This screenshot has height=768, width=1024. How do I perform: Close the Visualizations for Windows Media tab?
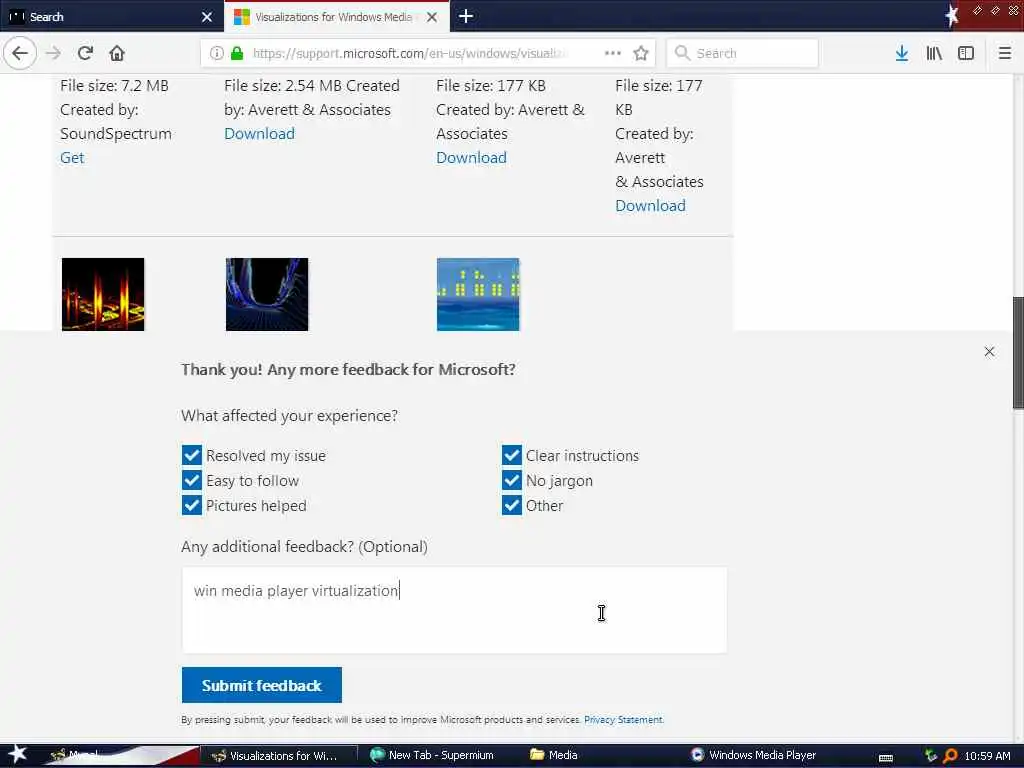[x=432, y=17]
